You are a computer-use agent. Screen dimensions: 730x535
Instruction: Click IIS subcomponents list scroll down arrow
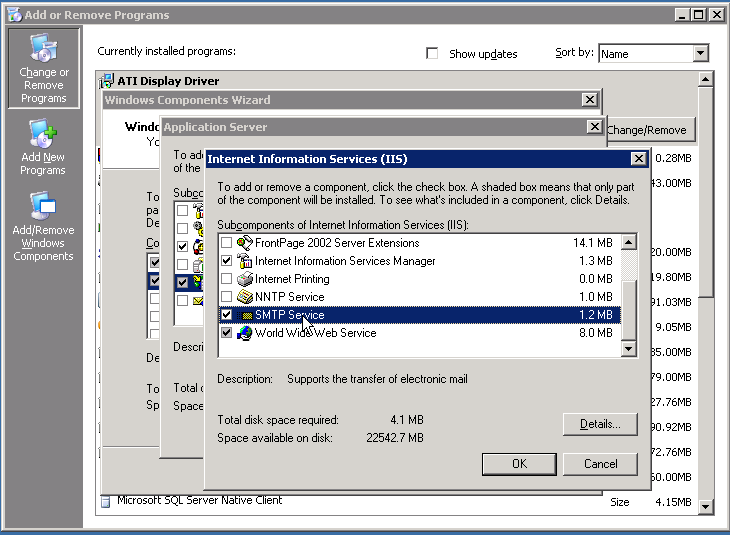[x=629, y=348]
